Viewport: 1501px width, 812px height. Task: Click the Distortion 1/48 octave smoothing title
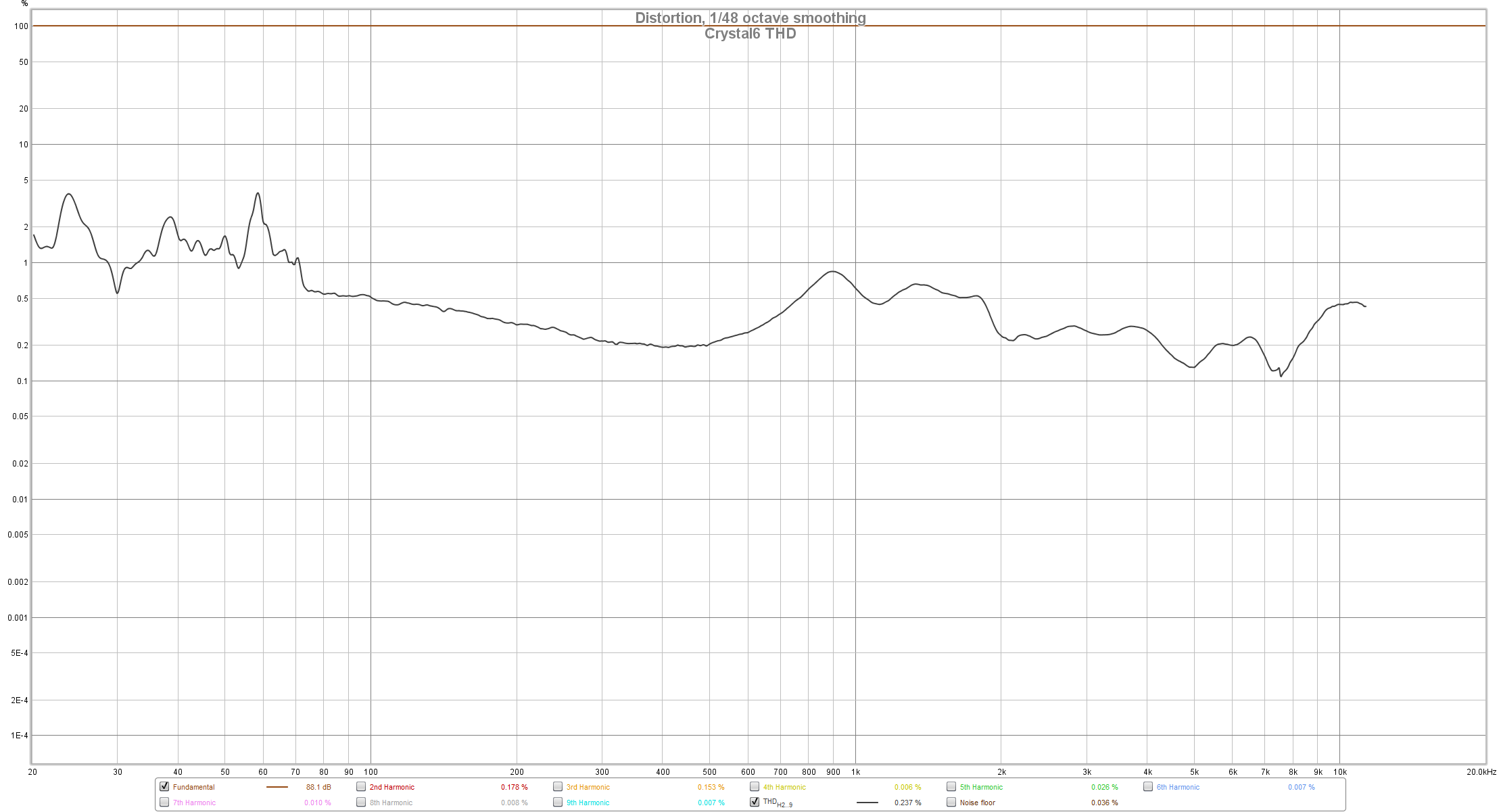(750, 18)
